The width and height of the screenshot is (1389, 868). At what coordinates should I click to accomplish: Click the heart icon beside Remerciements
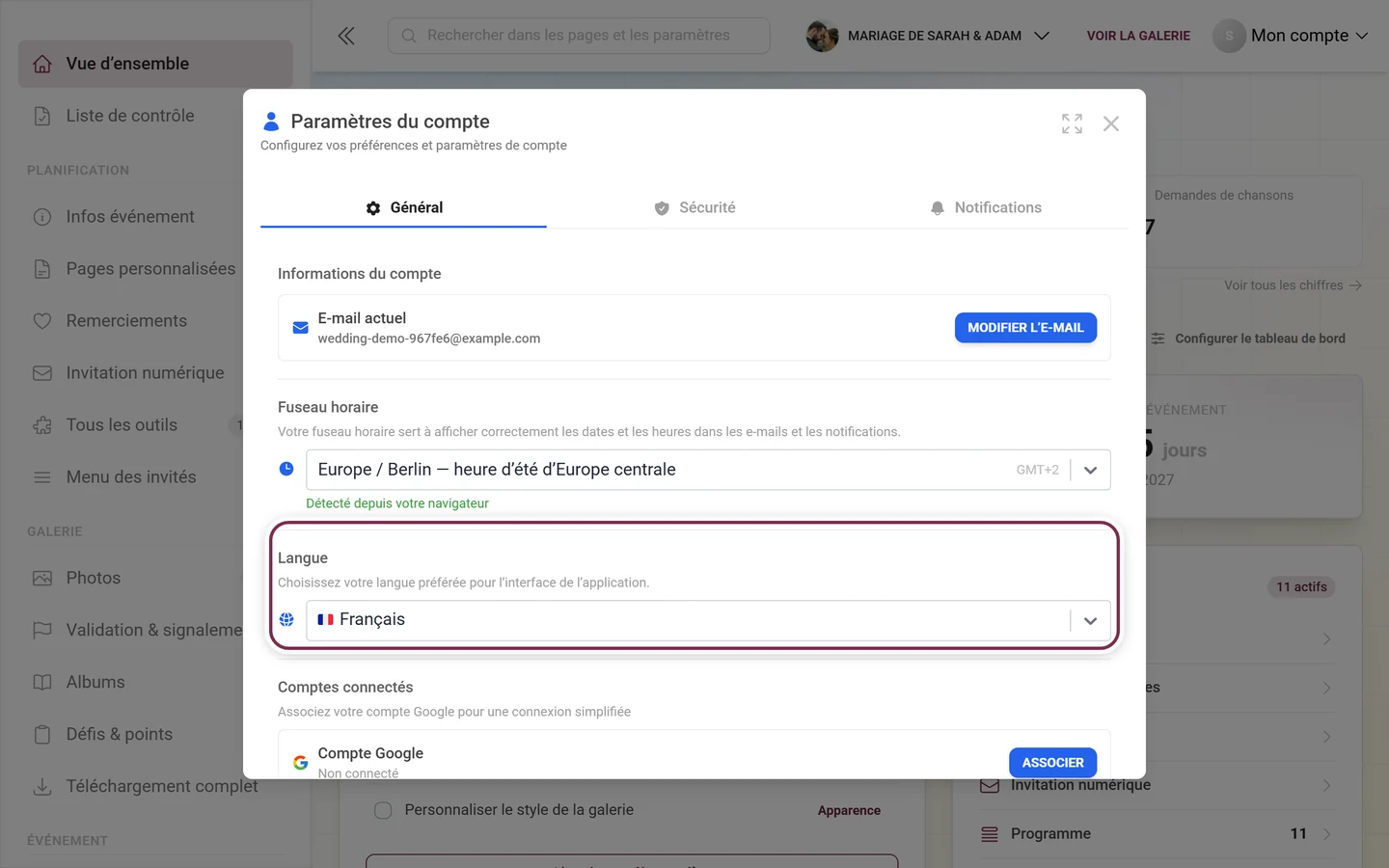(42, 321)
